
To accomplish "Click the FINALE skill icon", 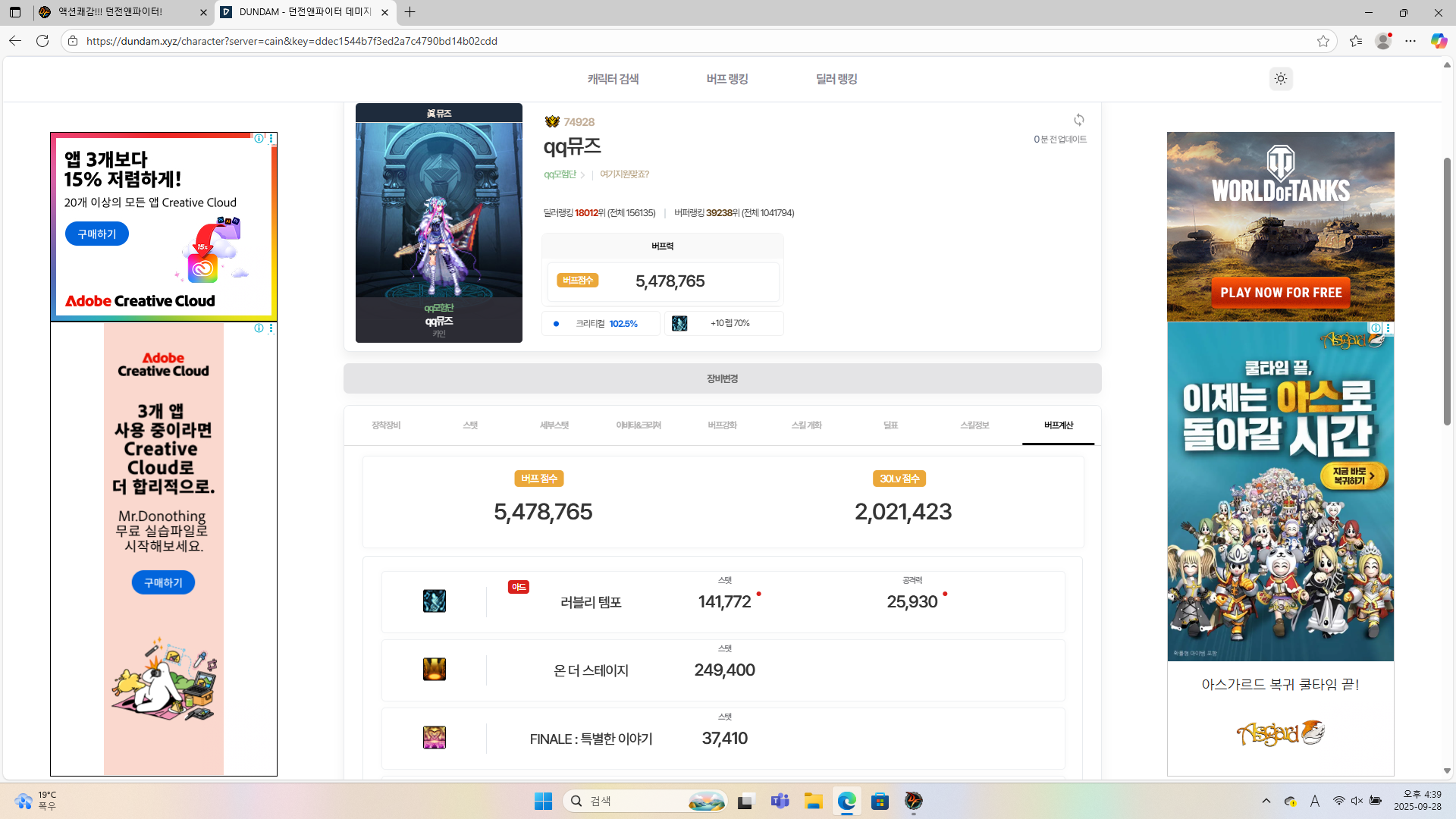I will pos(435,738).
